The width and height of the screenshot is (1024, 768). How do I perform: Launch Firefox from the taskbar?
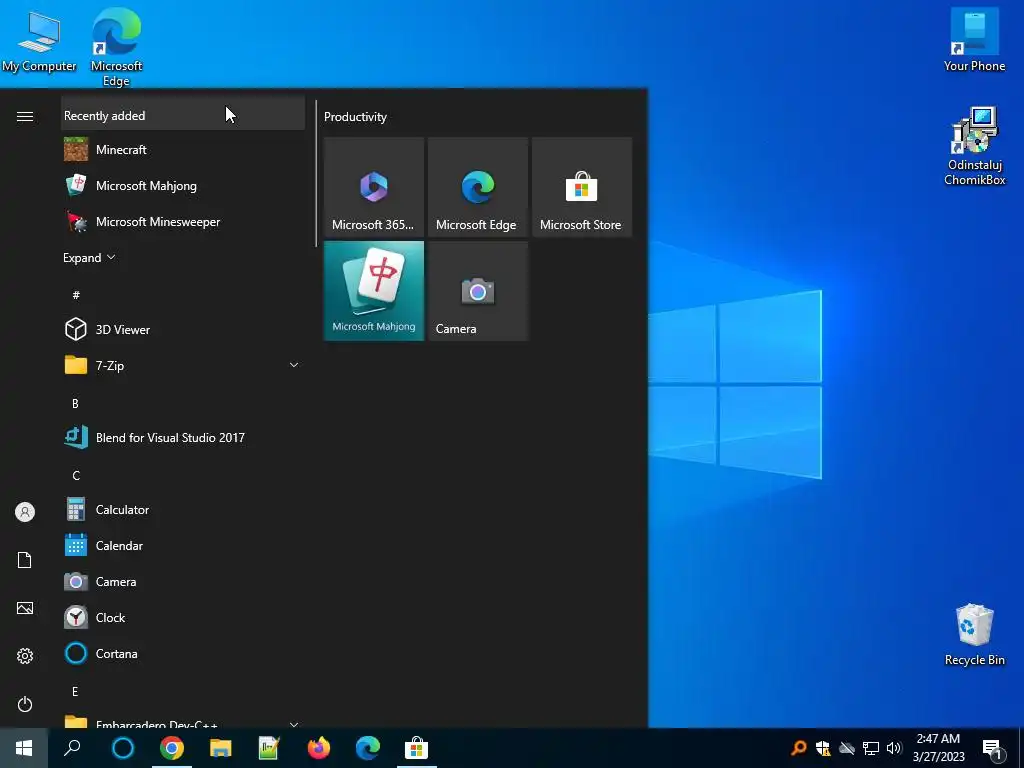pyautogui.click(x=319, y=748)
